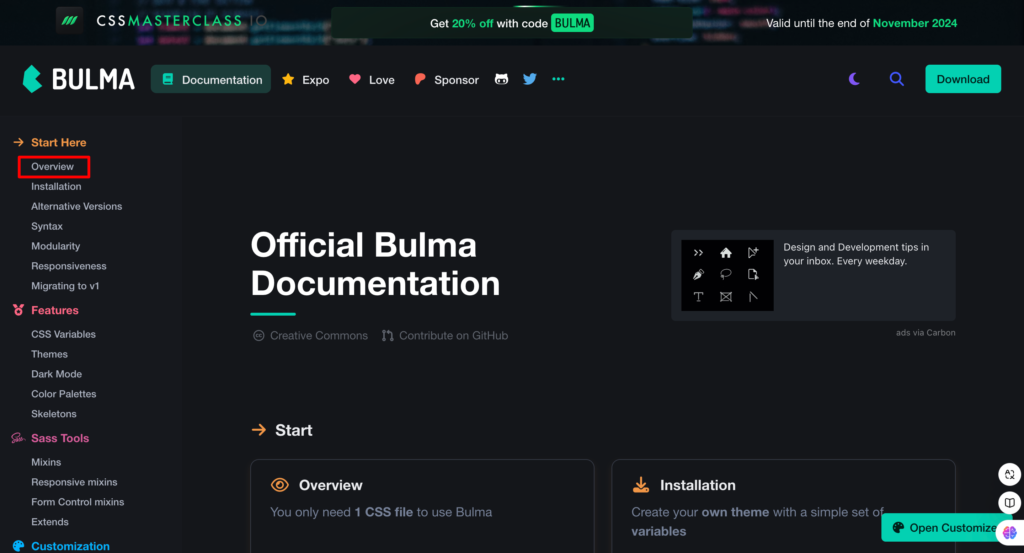Click the Sass icon beside Sass Tools

coord(18,438)
